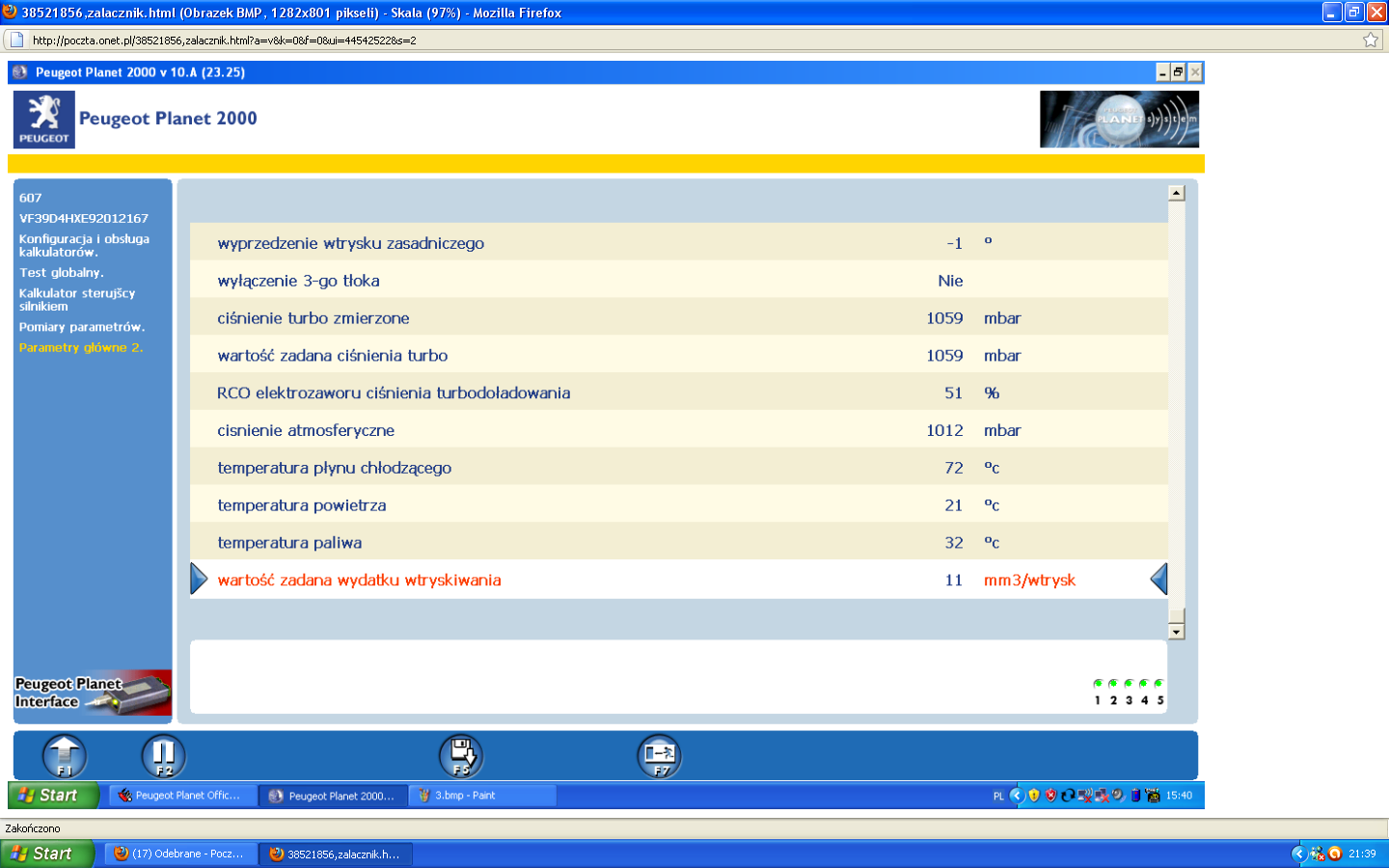Click the blue left-pointing arrow beside highlighted row

click(x=1159, y=579)
